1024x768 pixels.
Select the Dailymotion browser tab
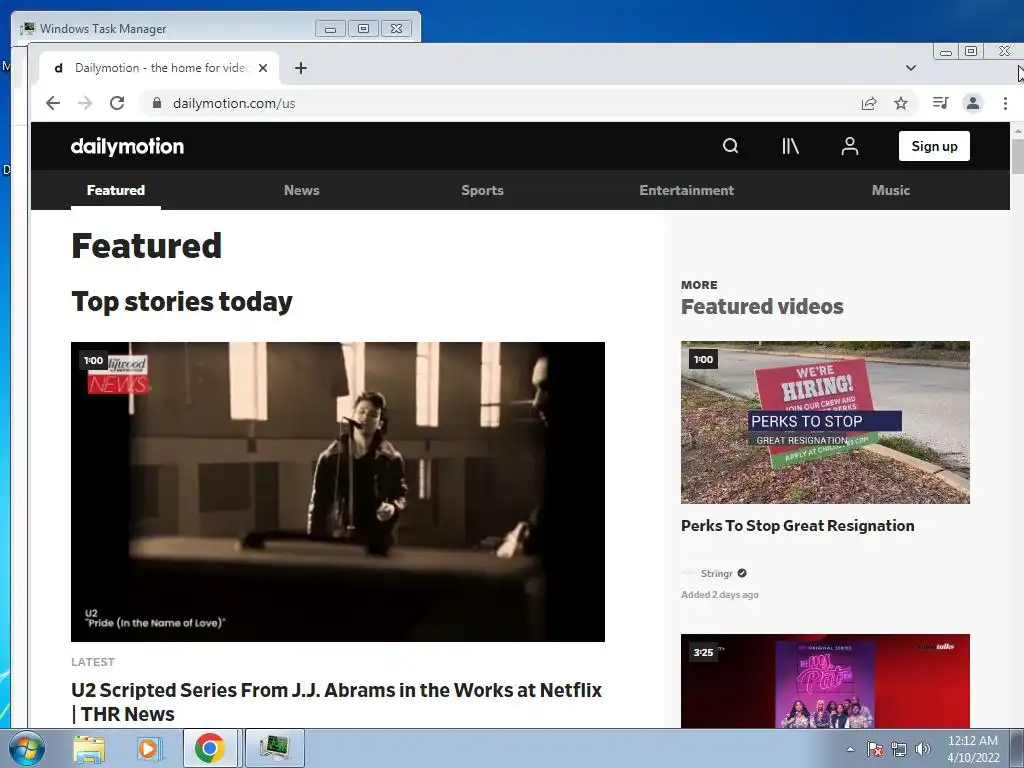159,68
